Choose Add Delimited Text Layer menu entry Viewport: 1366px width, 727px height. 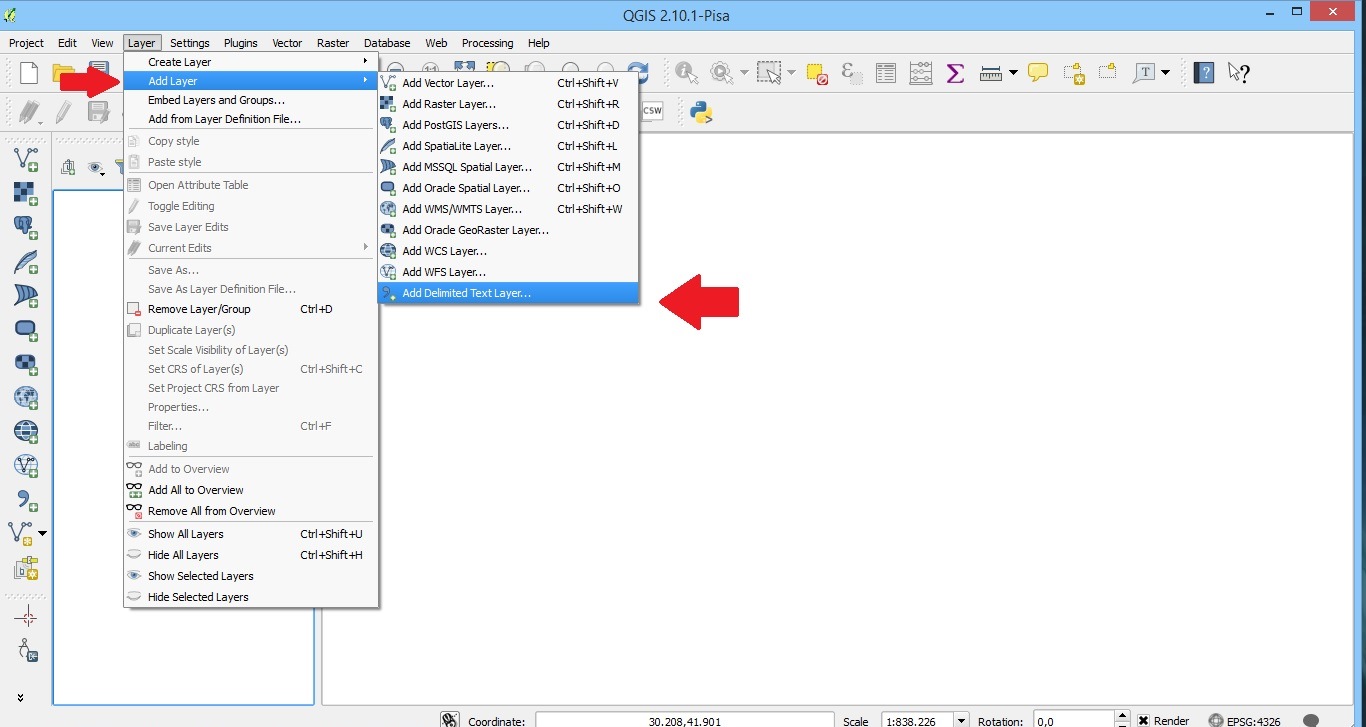[508, 293]
